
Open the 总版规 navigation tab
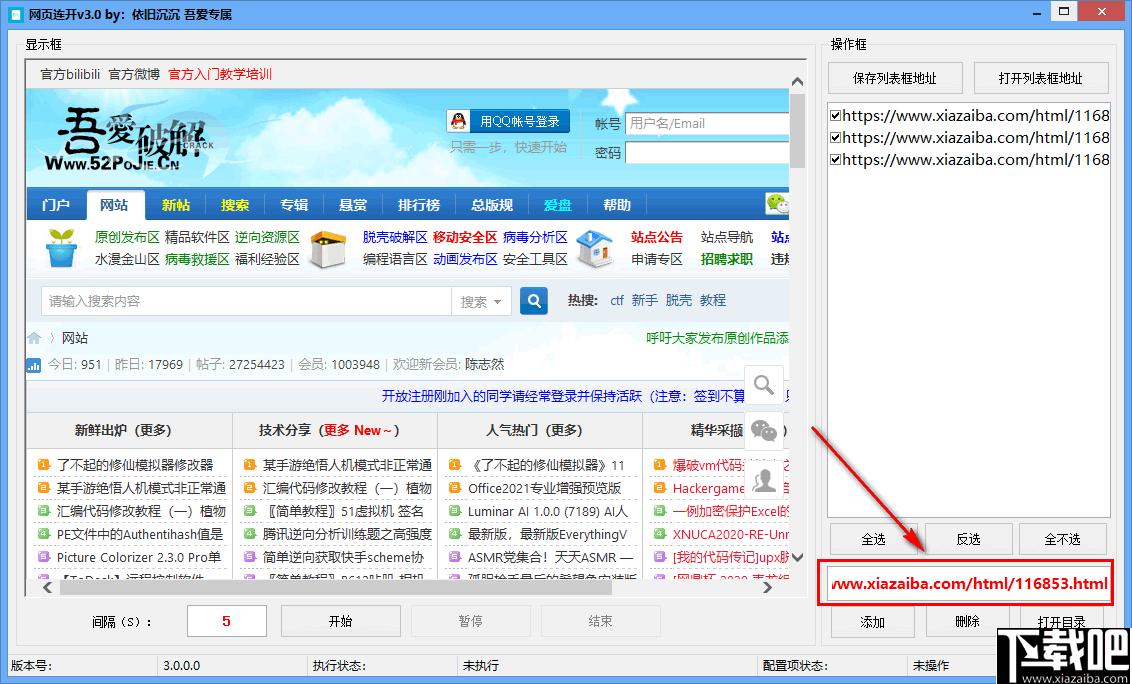tap(492, 205)
